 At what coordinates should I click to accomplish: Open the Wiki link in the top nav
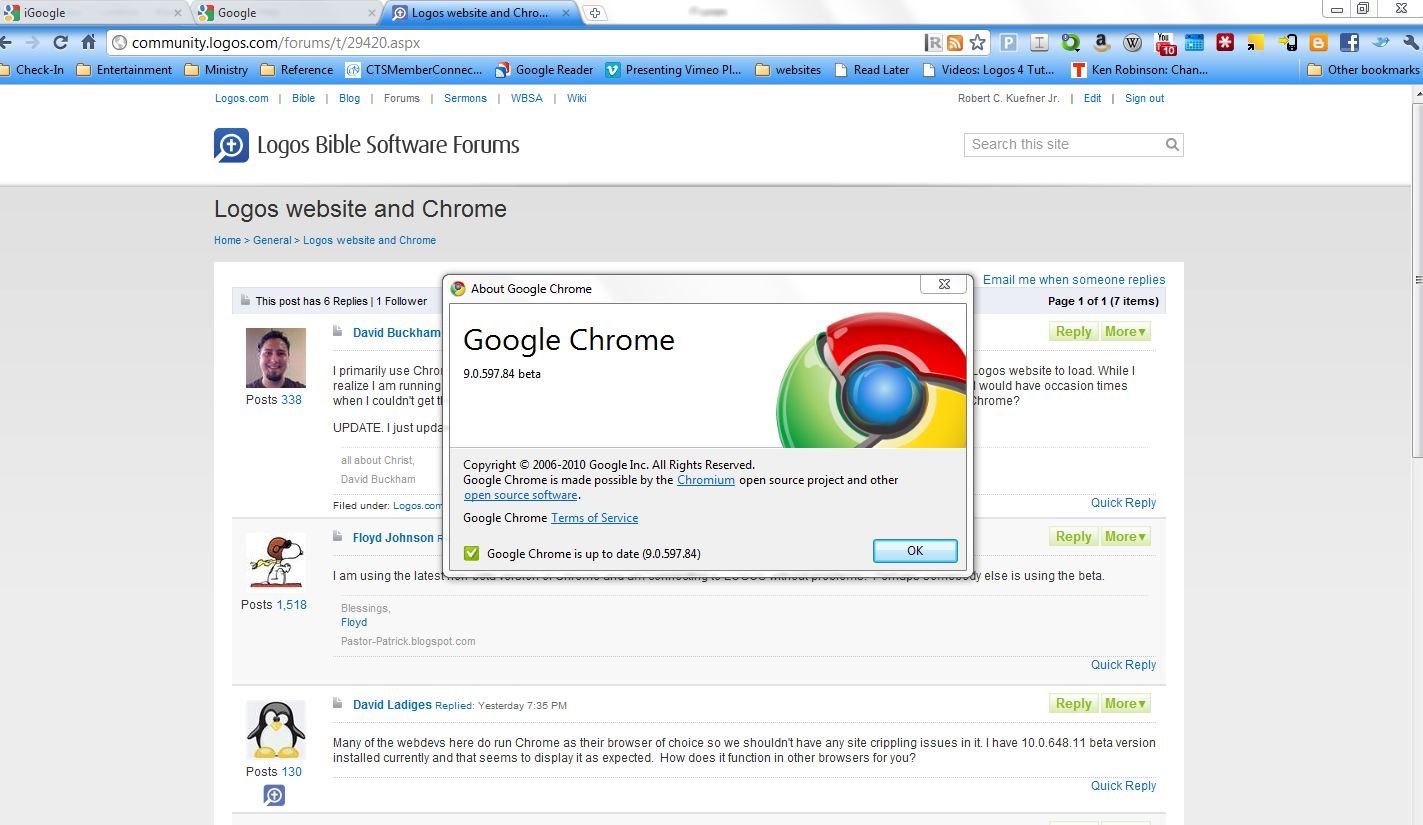pos(576,98)
